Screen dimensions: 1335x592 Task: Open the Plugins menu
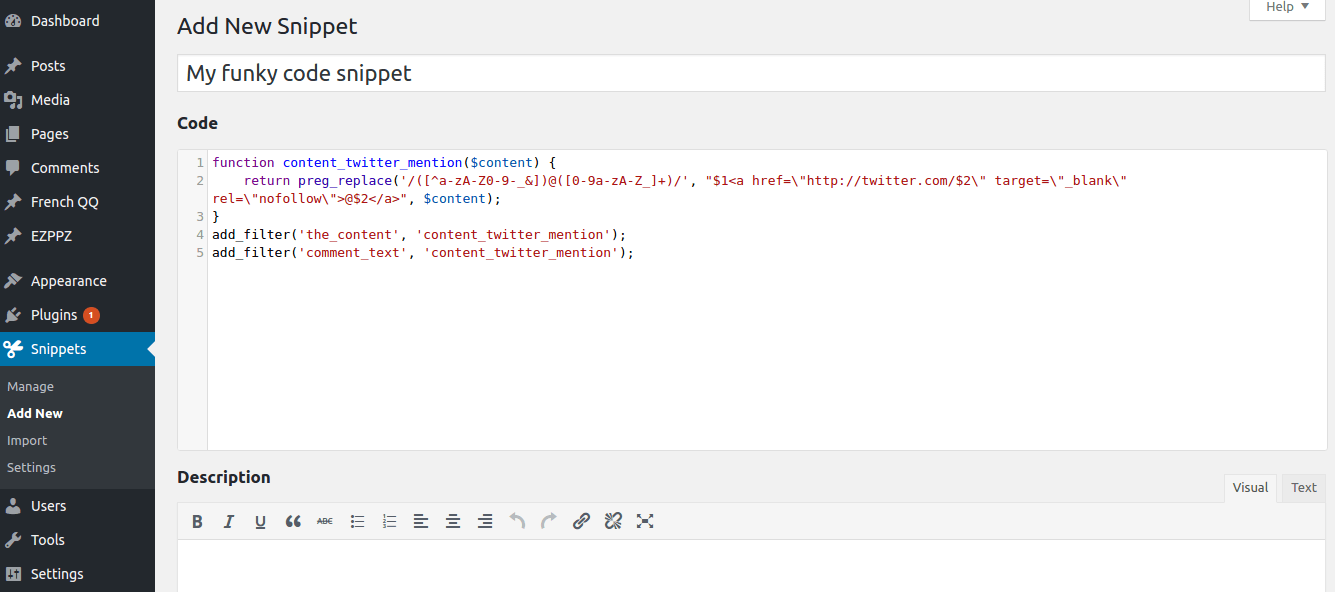54,315
